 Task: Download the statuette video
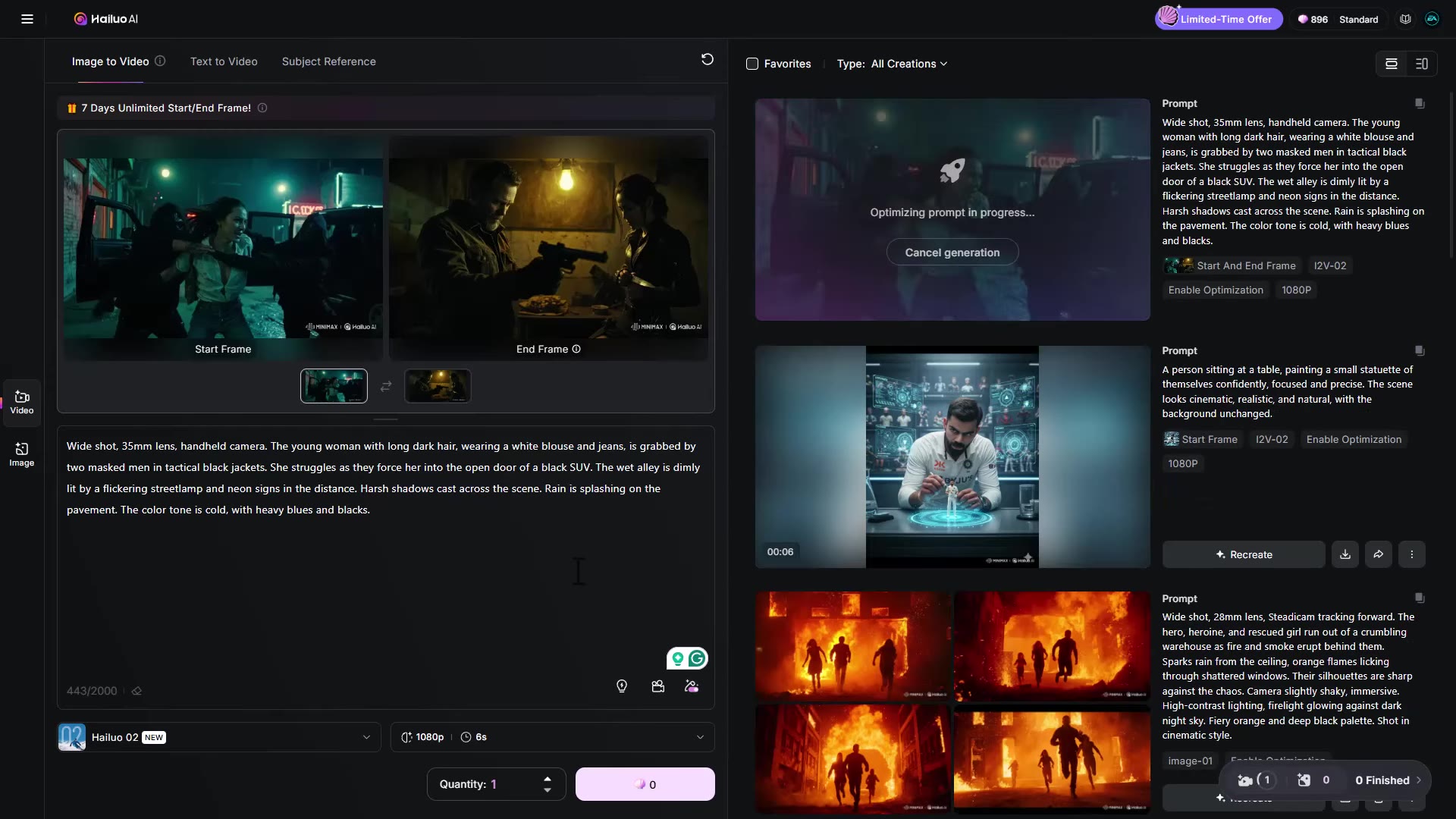[x=1345, y=554]
